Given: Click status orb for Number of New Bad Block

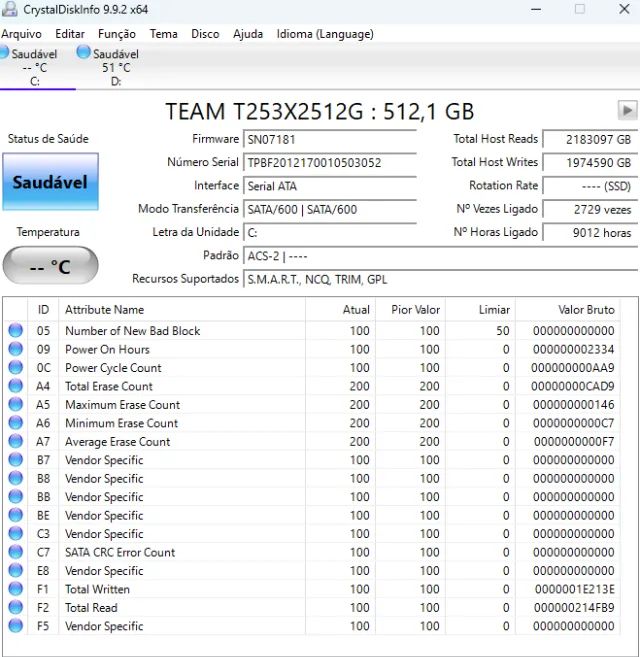Looking at the screenshot, I should [16, 330].
